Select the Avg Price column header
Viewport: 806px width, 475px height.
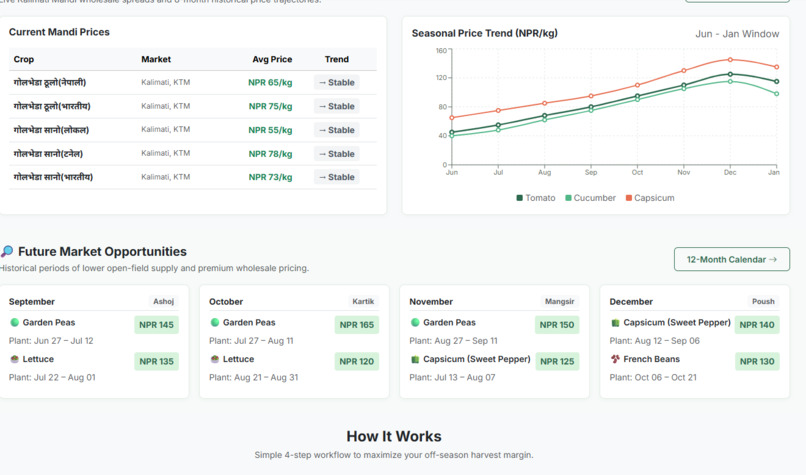272,59
